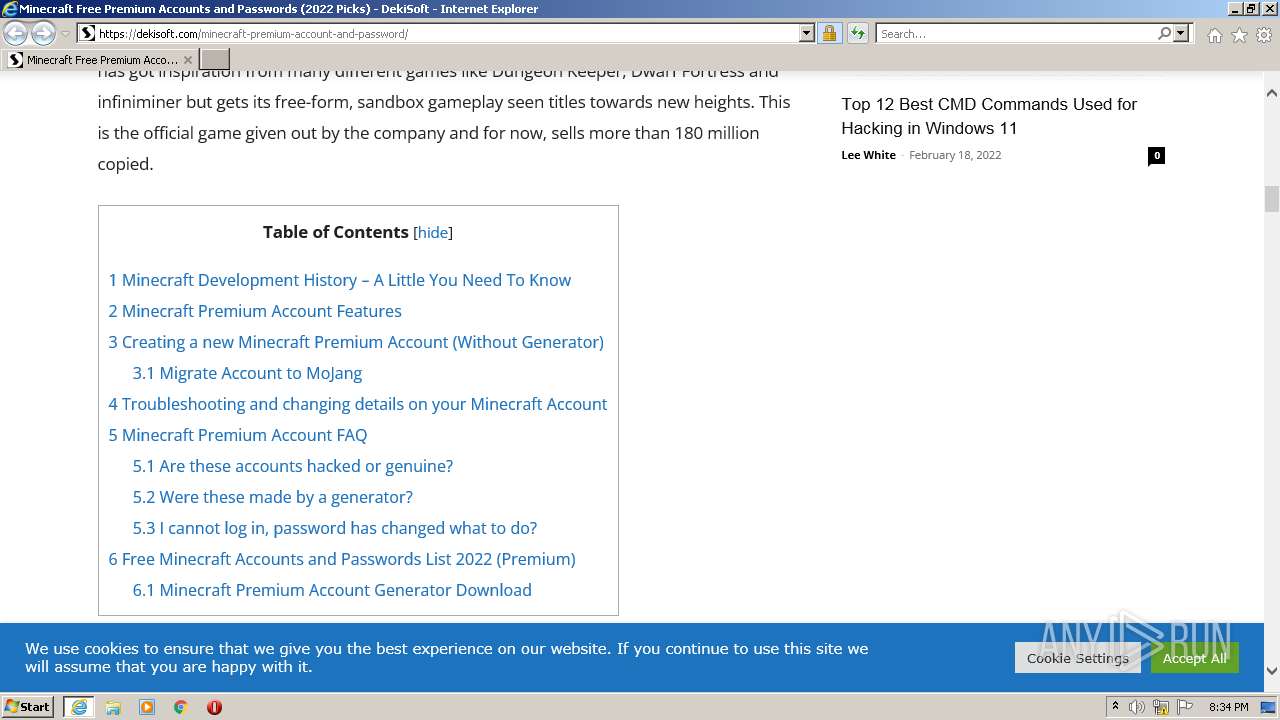
Task: Hide the Table of Contents
Action: click(x=433, y=232)
